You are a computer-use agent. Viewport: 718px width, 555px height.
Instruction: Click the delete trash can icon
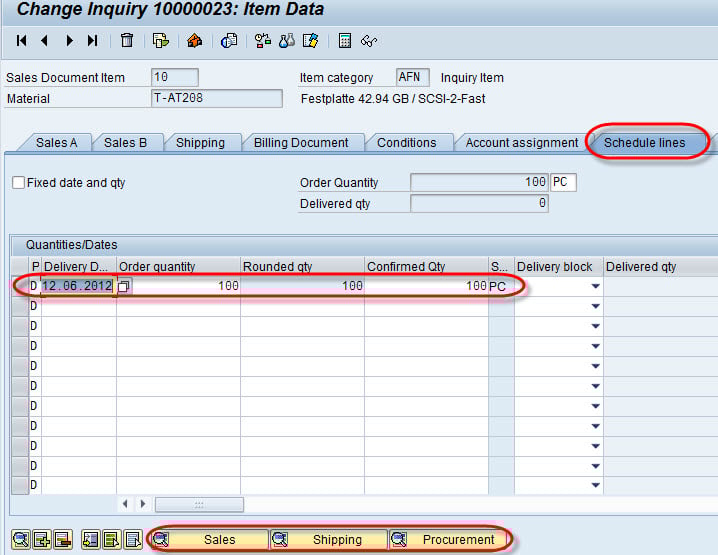pyautogui.click(x=127, y=41)
